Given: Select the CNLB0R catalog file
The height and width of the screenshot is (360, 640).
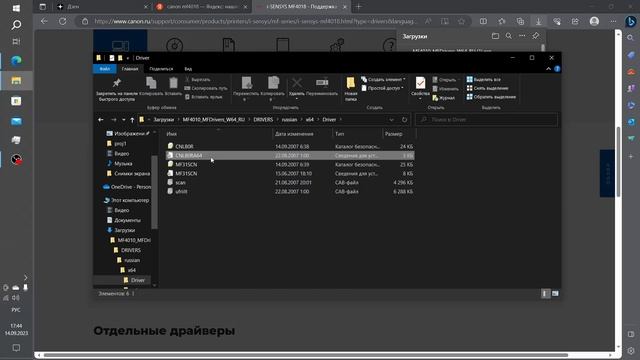Looking at the screenshot, I should coord(290,146).
